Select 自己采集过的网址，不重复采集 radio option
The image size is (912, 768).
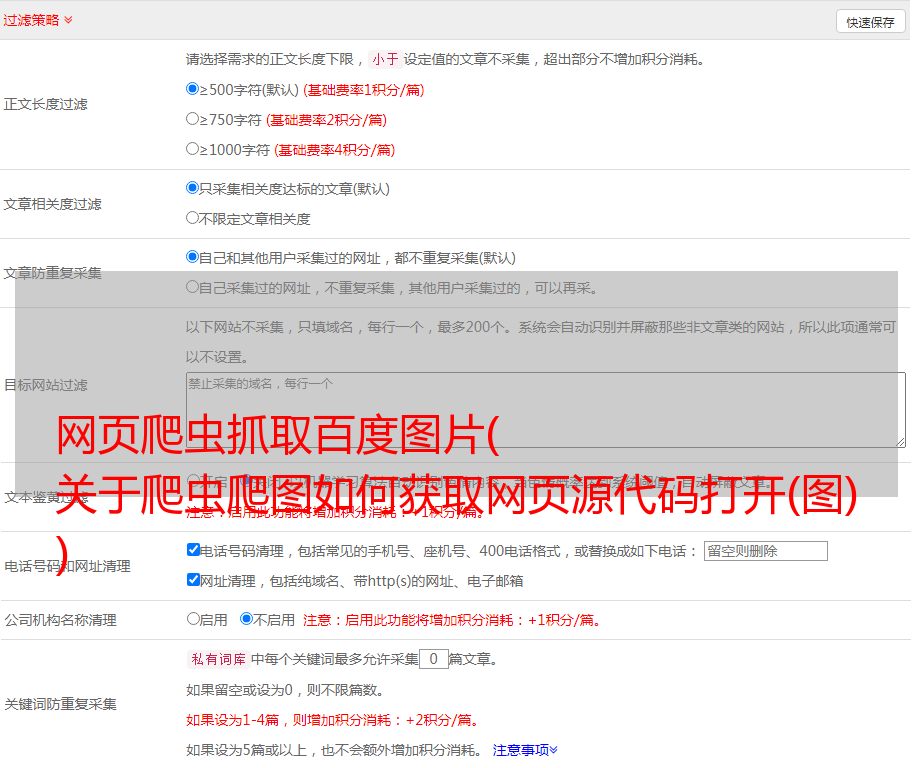(192, 286)
